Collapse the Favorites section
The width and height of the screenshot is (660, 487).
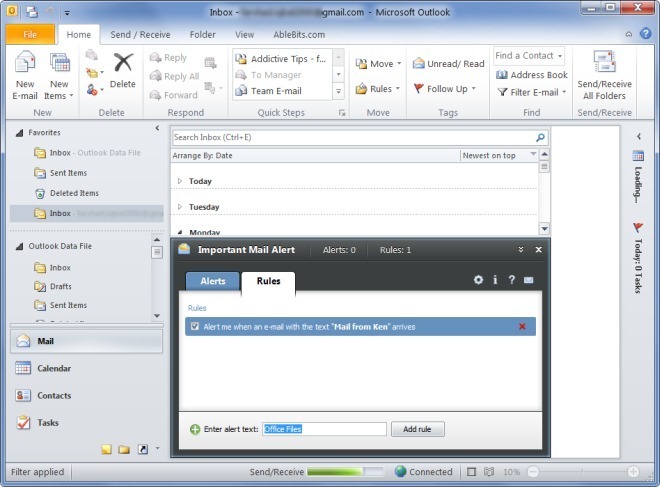click(x=19, y=133)
